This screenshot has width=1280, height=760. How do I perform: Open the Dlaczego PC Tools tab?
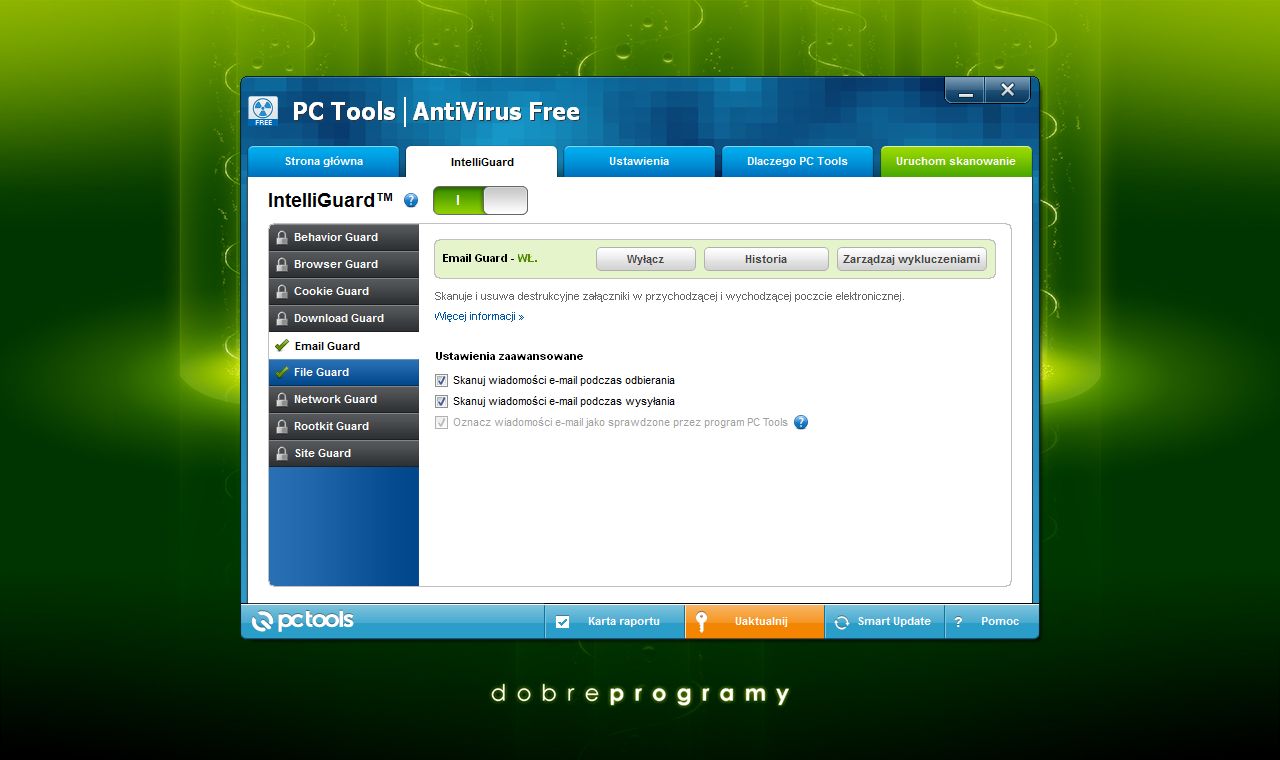[797, 161]
